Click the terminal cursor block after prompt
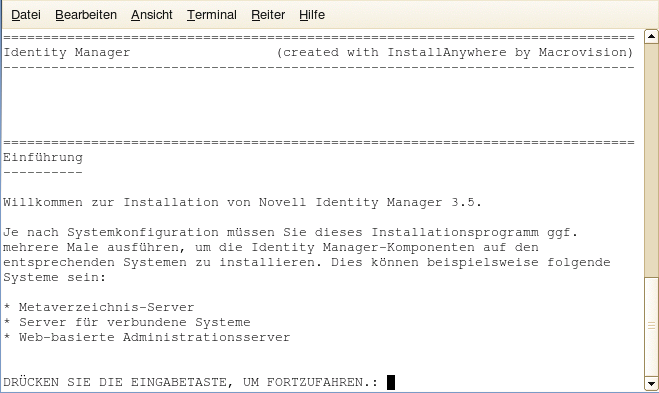Viewport: 659px width, 393px height. 391,382
